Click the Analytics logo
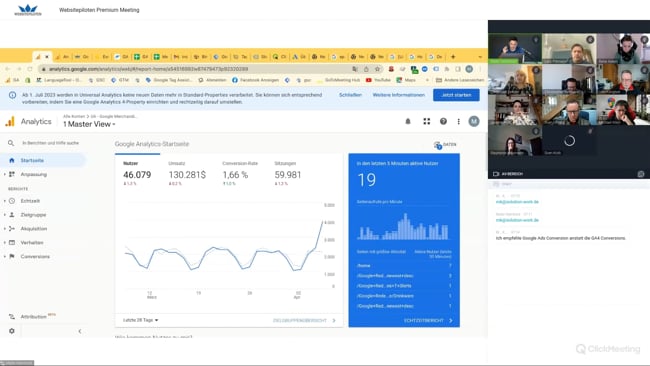Image resolution: width=650 pixels, height=366 pixels. click(x=28, y=121)
